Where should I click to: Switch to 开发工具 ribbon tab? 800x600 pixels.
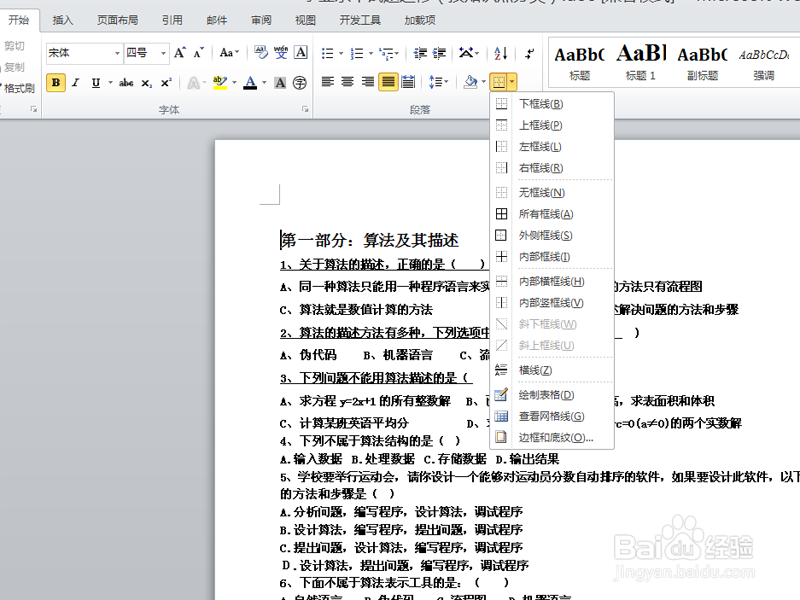360,20
